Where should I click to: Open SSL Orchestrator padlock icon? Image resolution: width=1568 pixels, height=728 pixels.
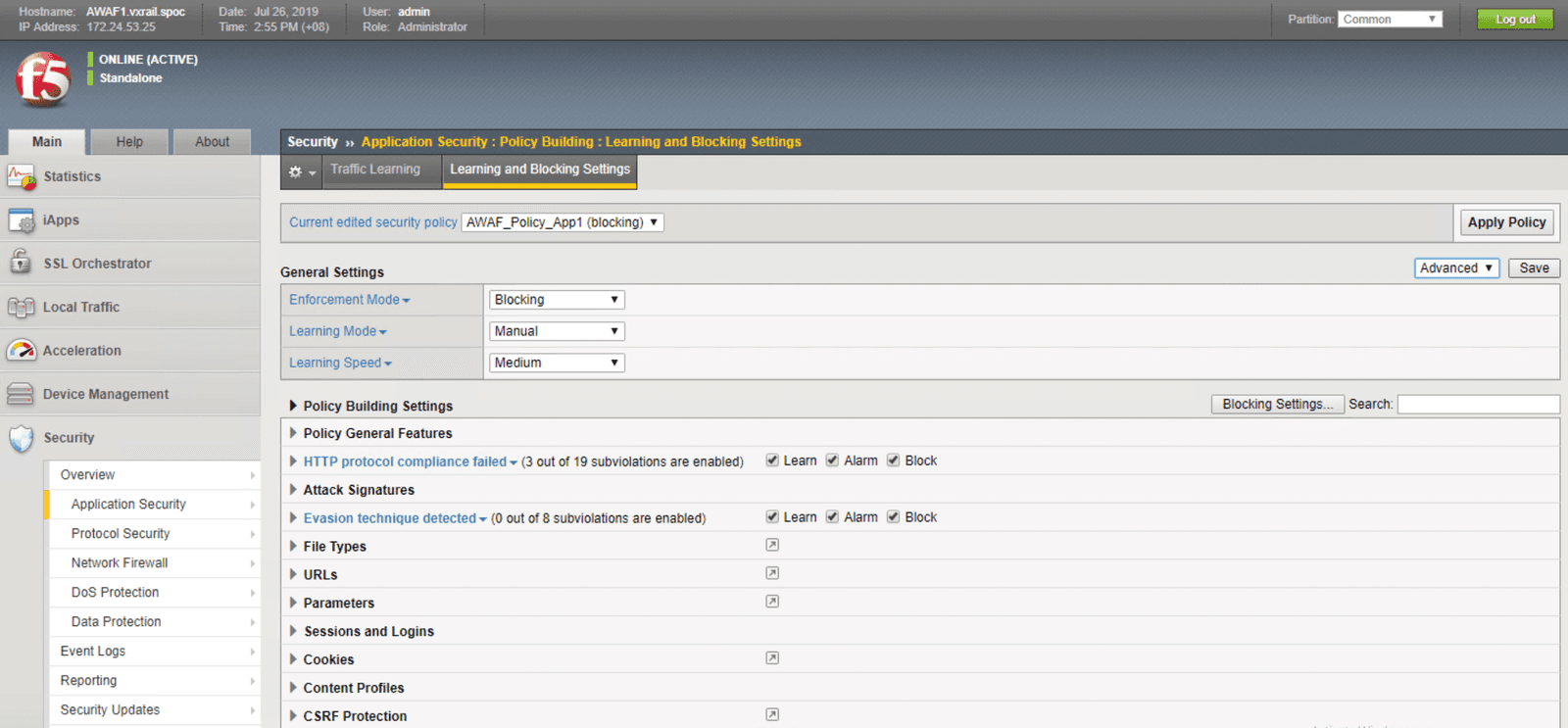[21, 263]
